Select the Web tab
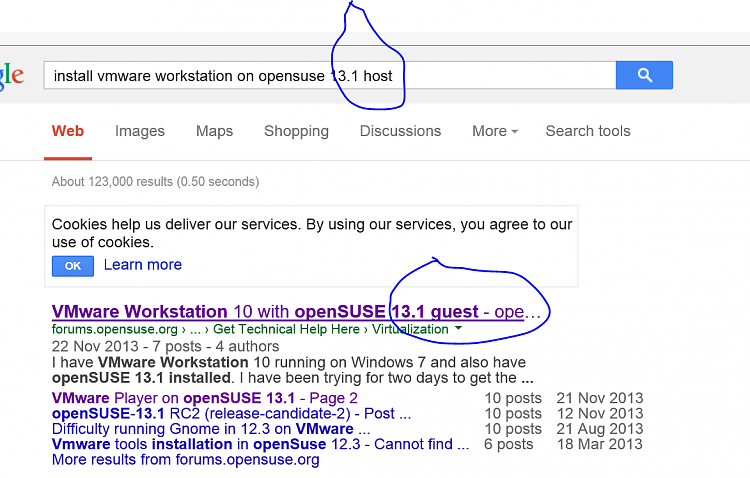750x478 pixels. (x=68, y=131)
